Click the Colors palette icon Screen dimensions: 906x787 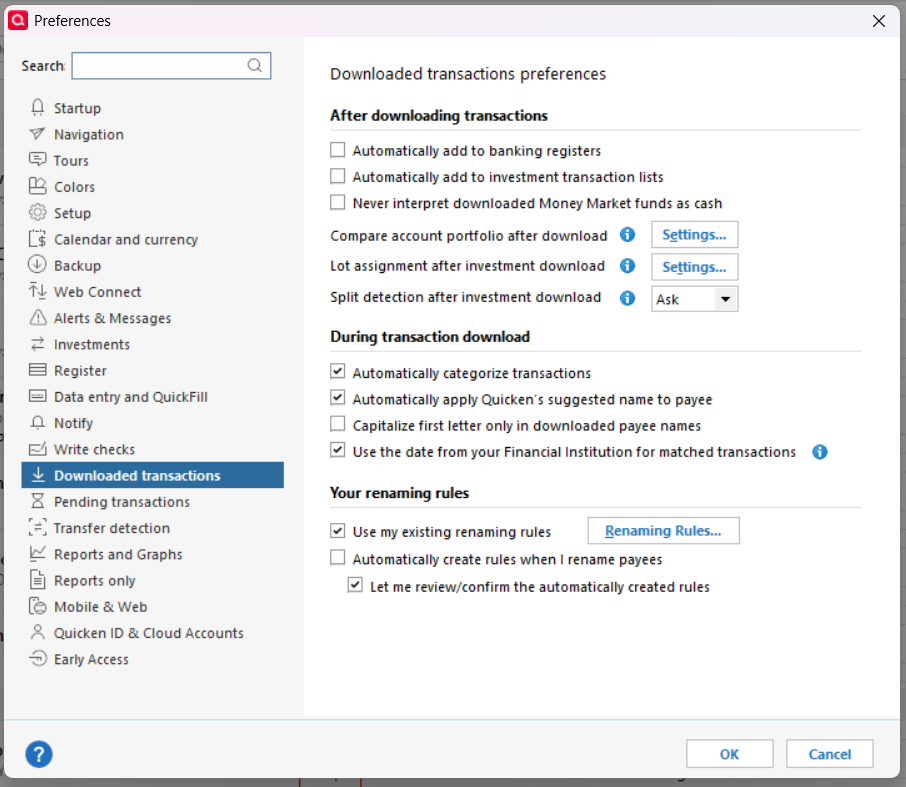[38, 187]
